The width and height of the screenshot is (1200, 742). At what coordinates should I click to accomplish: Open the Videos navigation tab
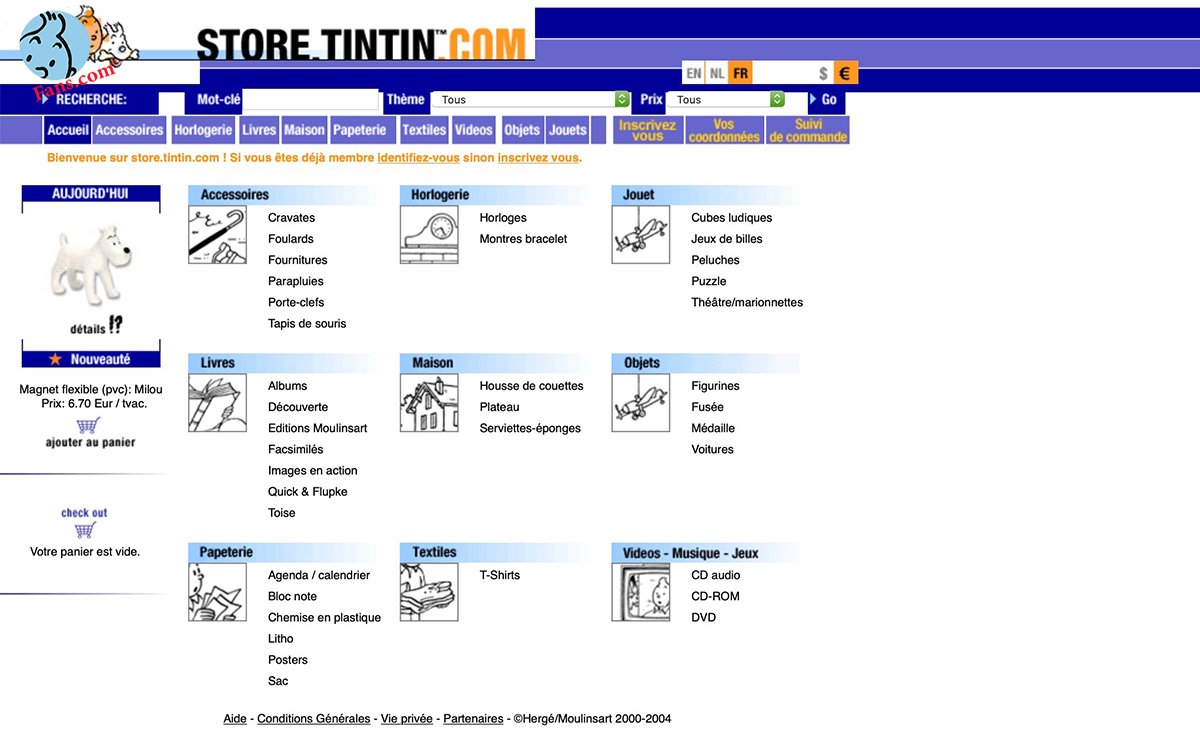474,130
